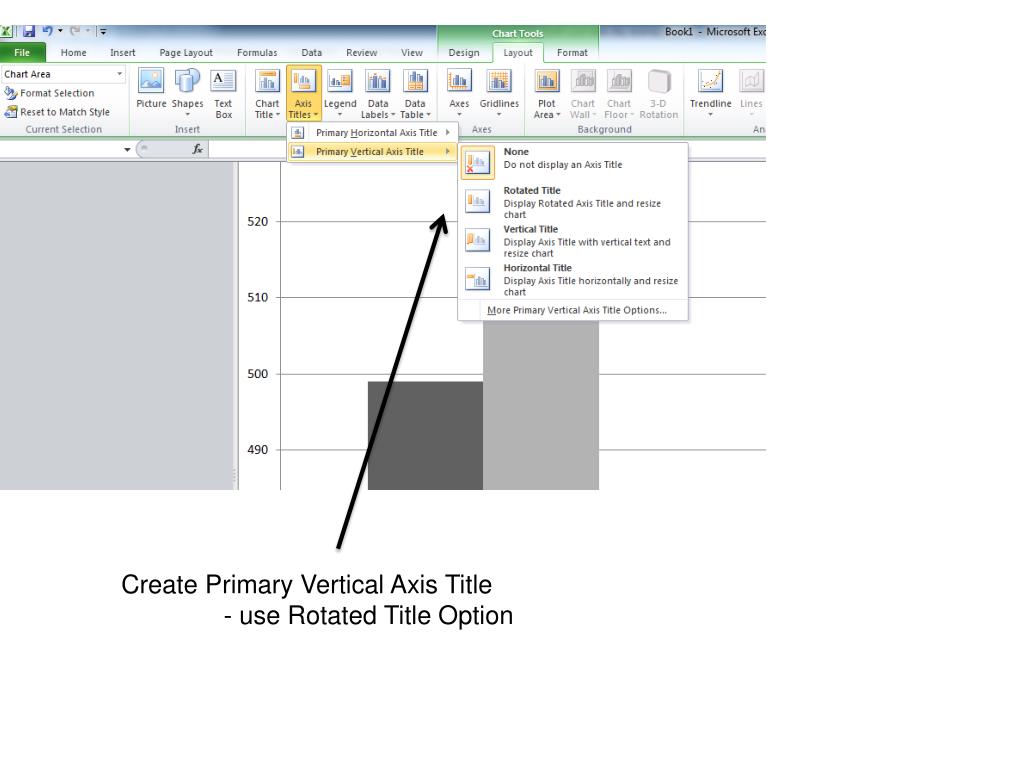Choose the Vertical Title option

point(573,241)
